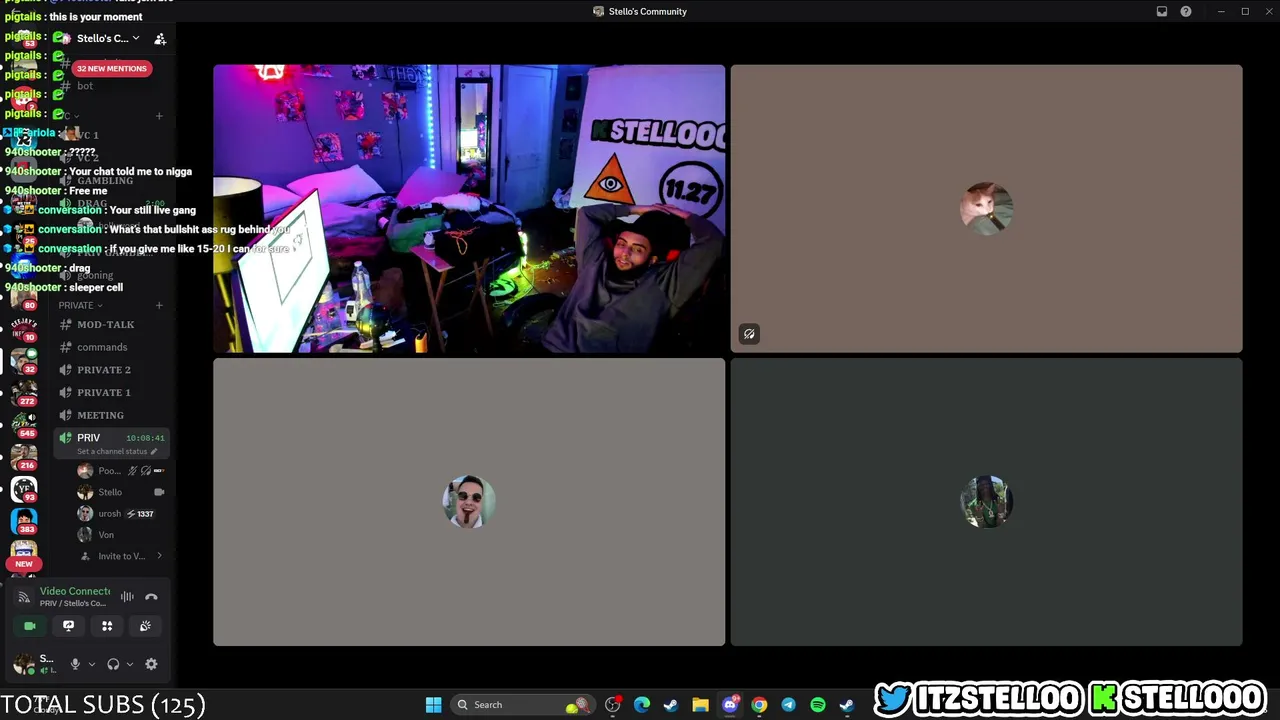Image resolution: width=1280 pixels, height=720 pixels.
Task: Open Discord user settings gear
Action: coord(151,664)
